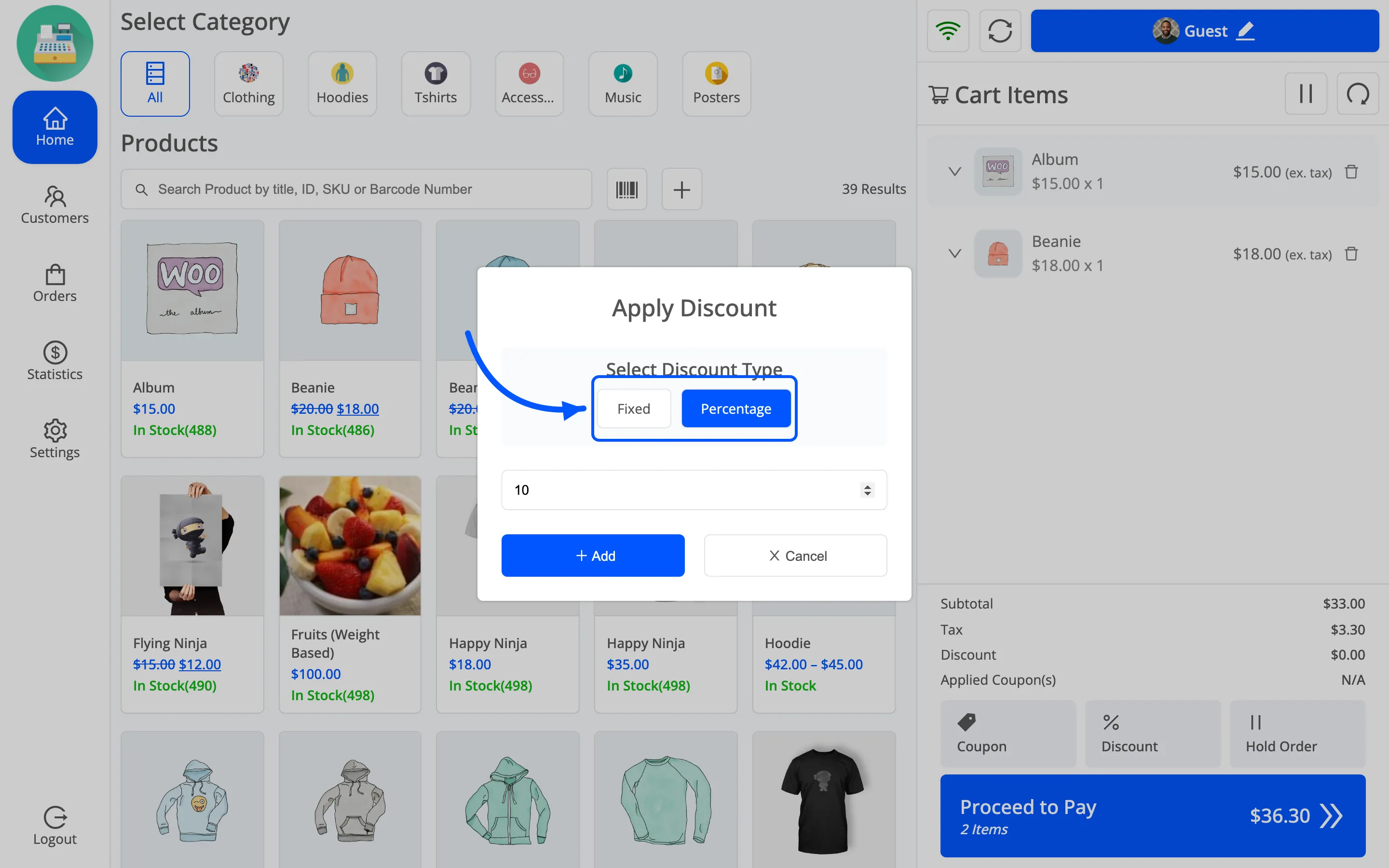1389x868 pixels.
Task: Click the 39 Results text
Action: pyautogui.click(x=873, y=189)
